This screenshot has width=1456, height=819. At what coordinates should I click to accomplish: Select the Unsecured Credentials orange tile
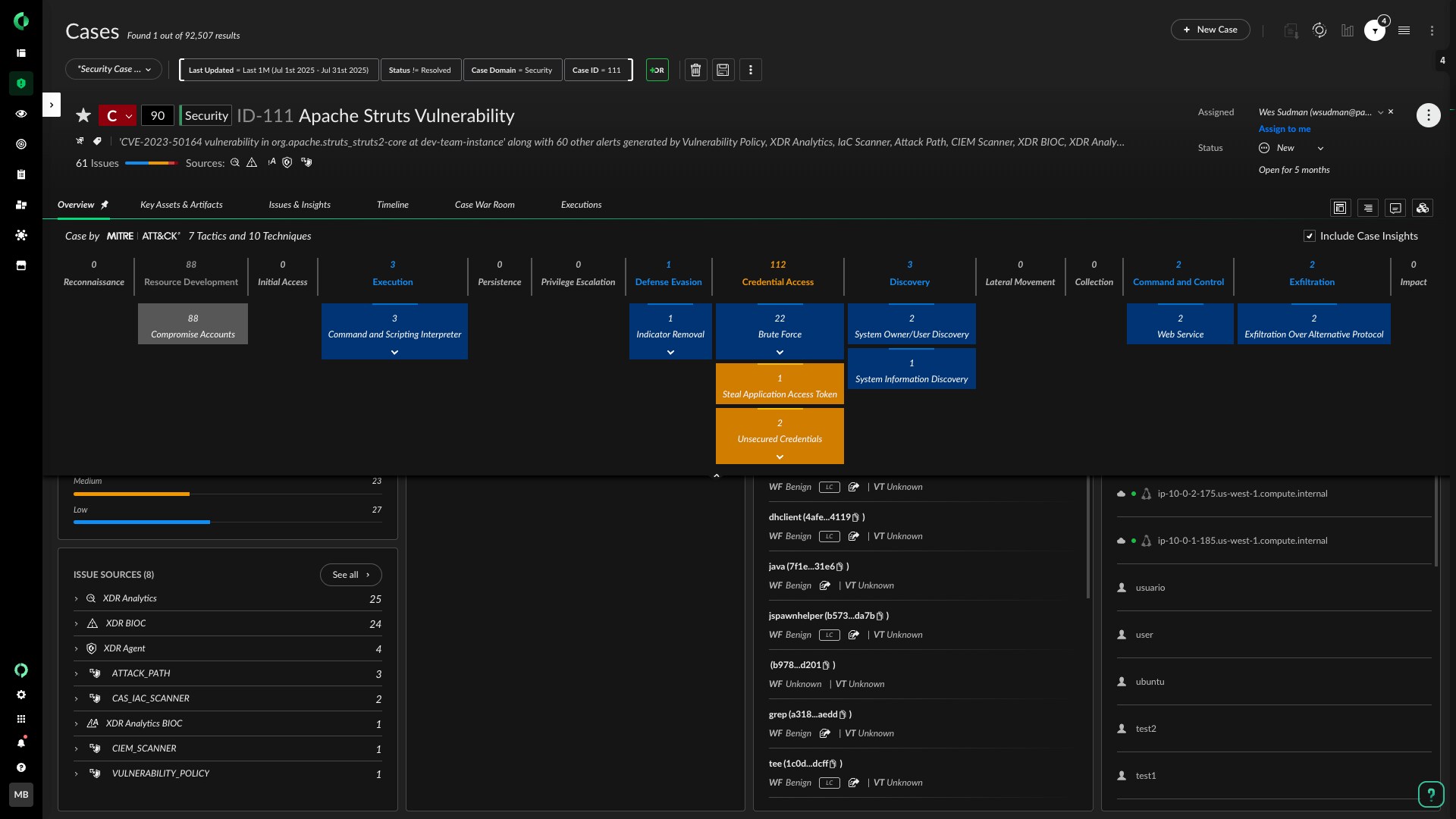[x=780, y=434]
